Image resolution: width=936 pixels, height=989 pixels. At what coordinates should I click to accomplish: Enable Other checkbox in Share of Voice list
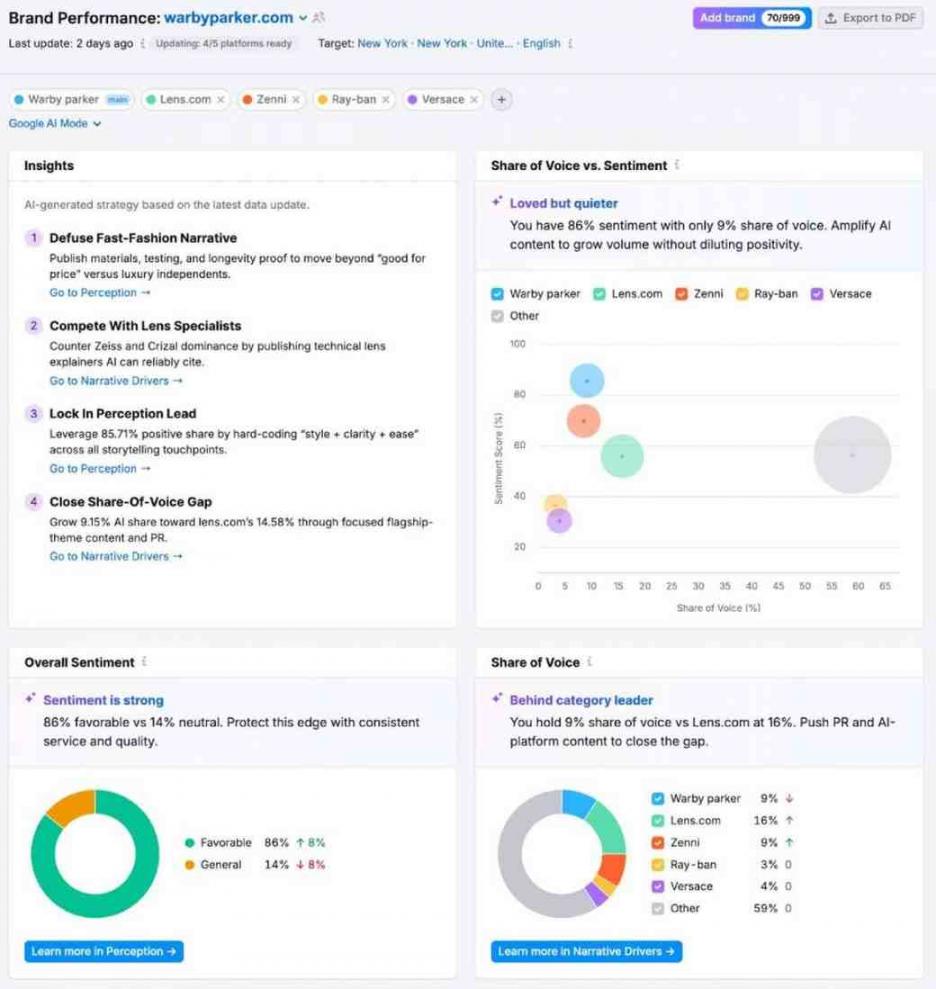coord(658,908)
